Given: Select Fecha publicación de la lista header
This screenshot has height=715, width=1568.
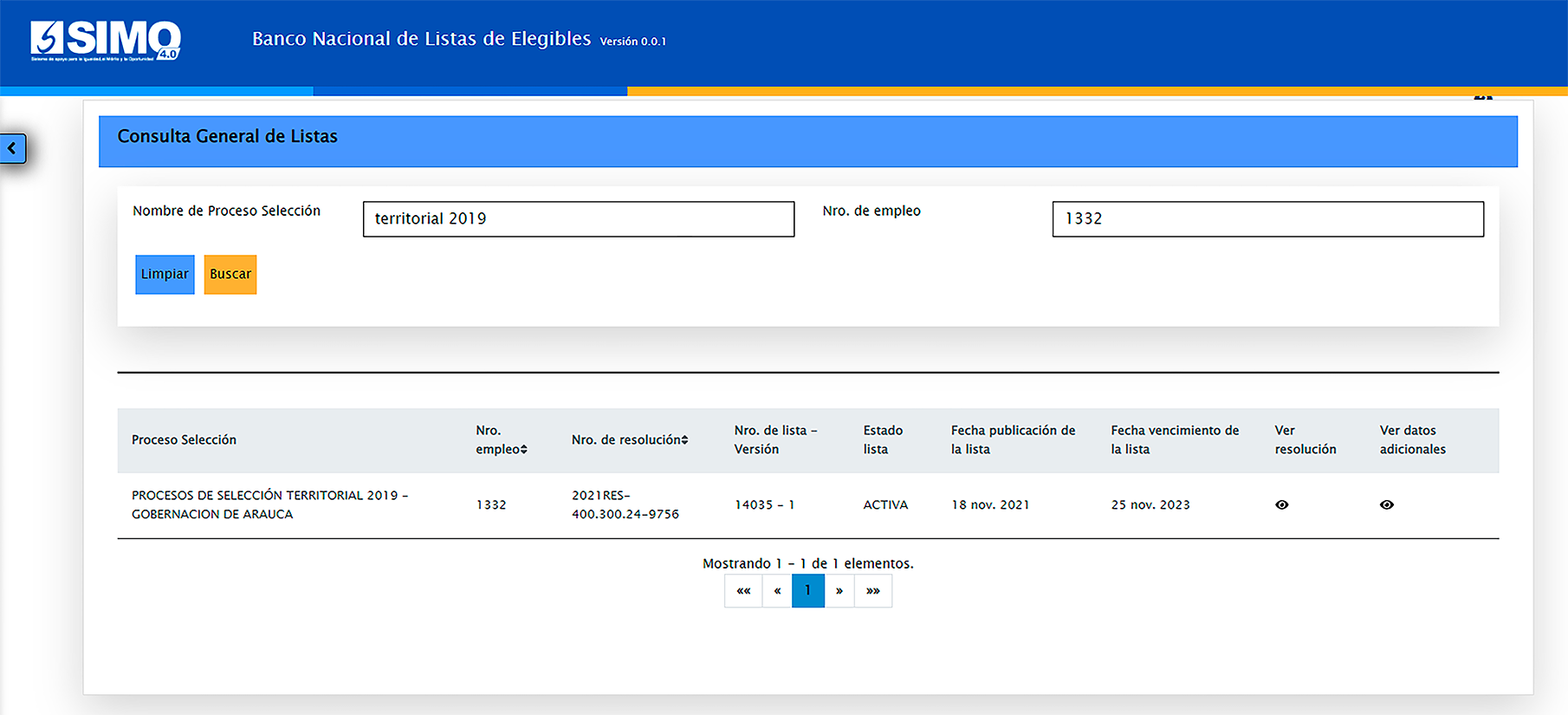Looking at the screenshot, I should click(x=1014, y=440).
